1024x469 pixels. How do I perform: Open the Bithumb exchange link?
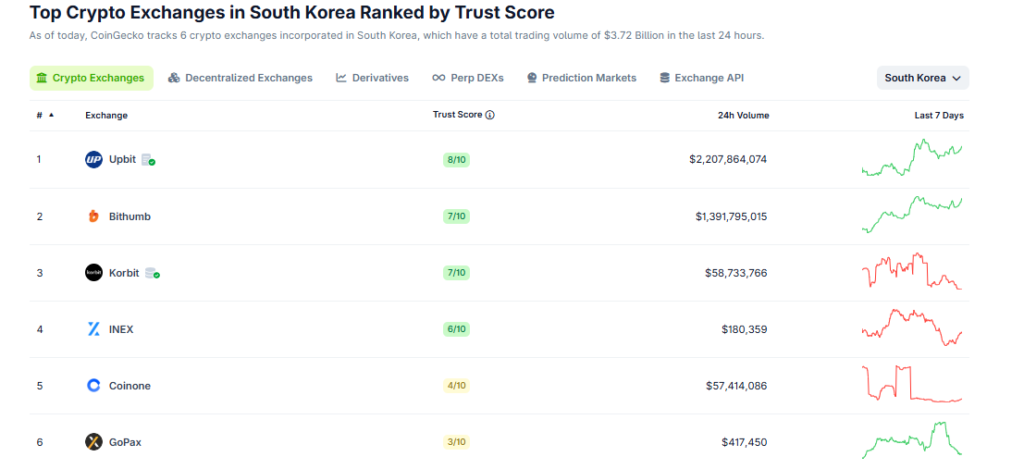(x=130, y=216)
